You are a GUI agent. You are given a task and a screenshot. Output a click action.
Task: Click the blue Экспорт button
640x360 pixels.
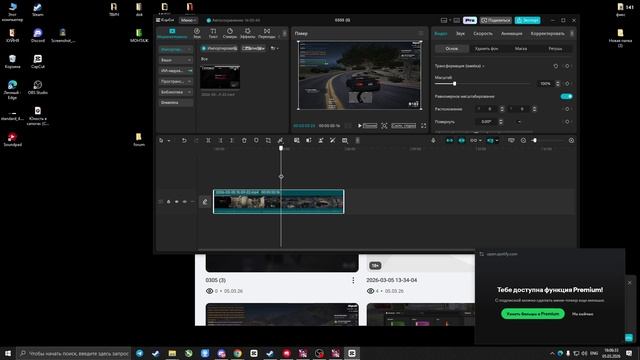tap(527, 20)
